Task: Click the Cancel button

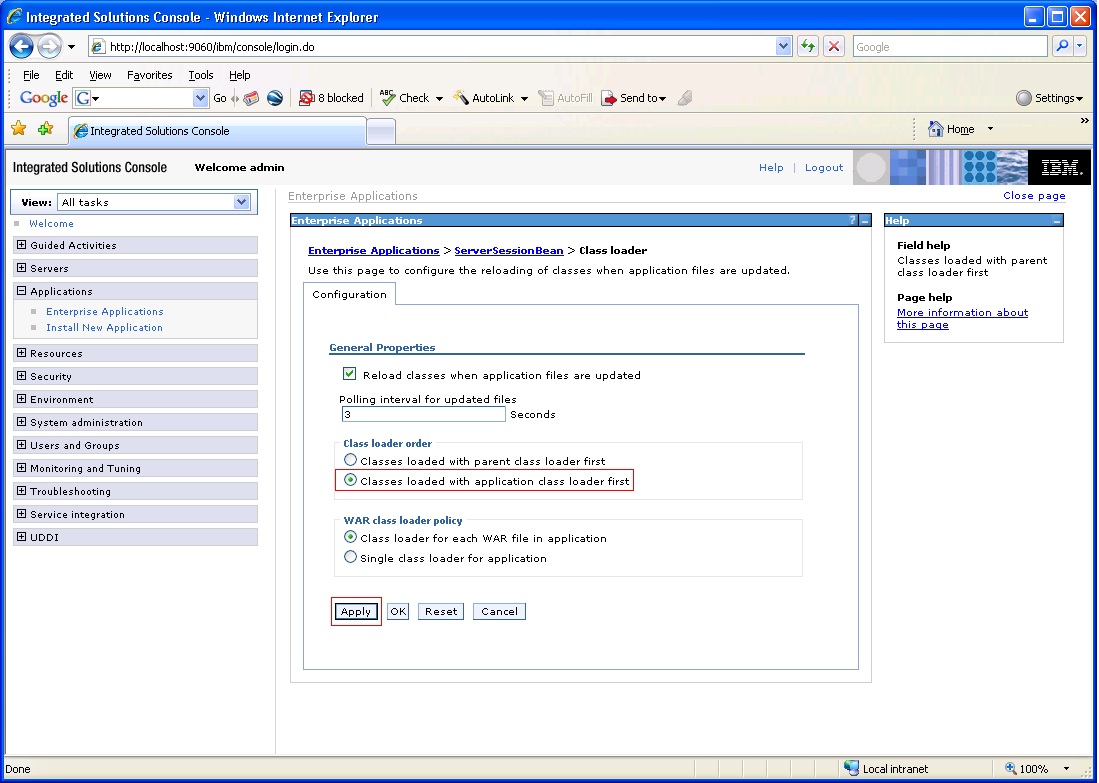Action: coord(499,611)
